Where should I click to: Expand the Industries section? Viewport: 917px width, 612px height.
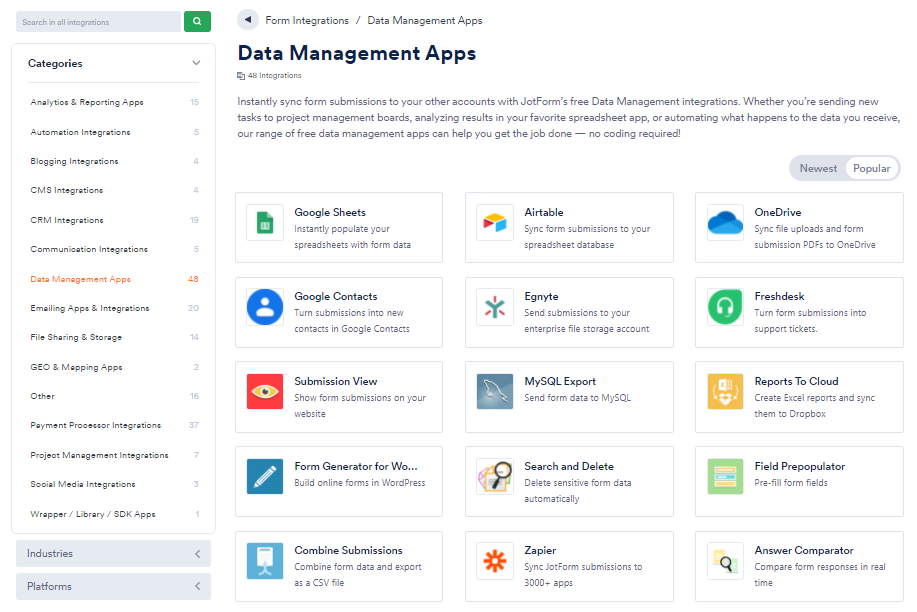point(113,553)
